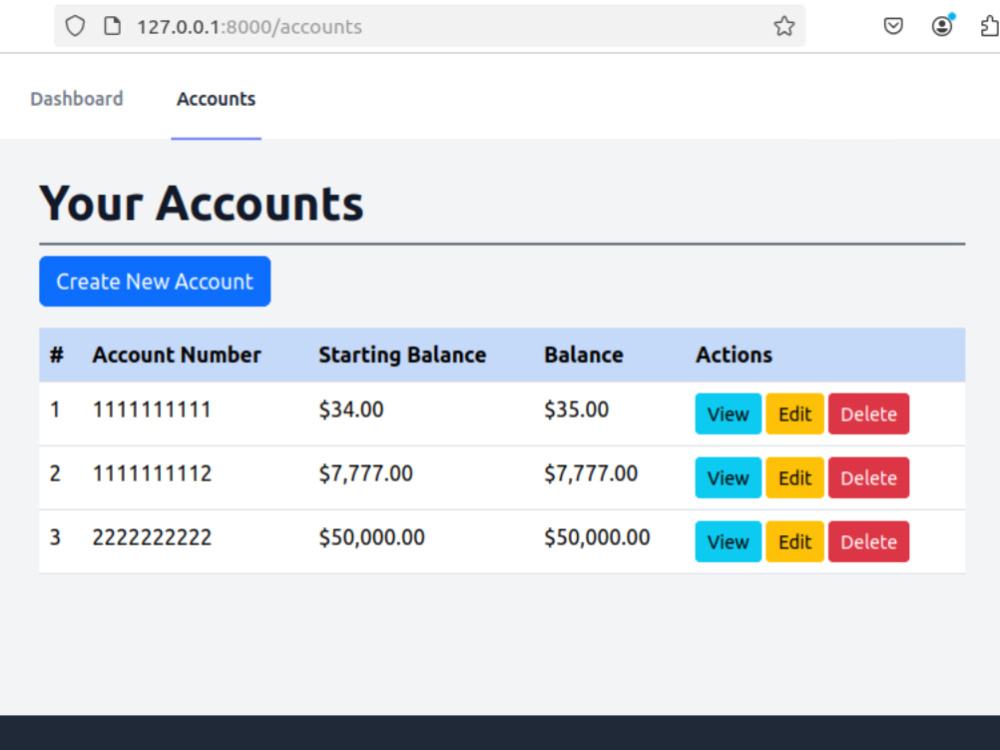Edit account 1111111111
1000x750 pixels.
pos(795,414)
